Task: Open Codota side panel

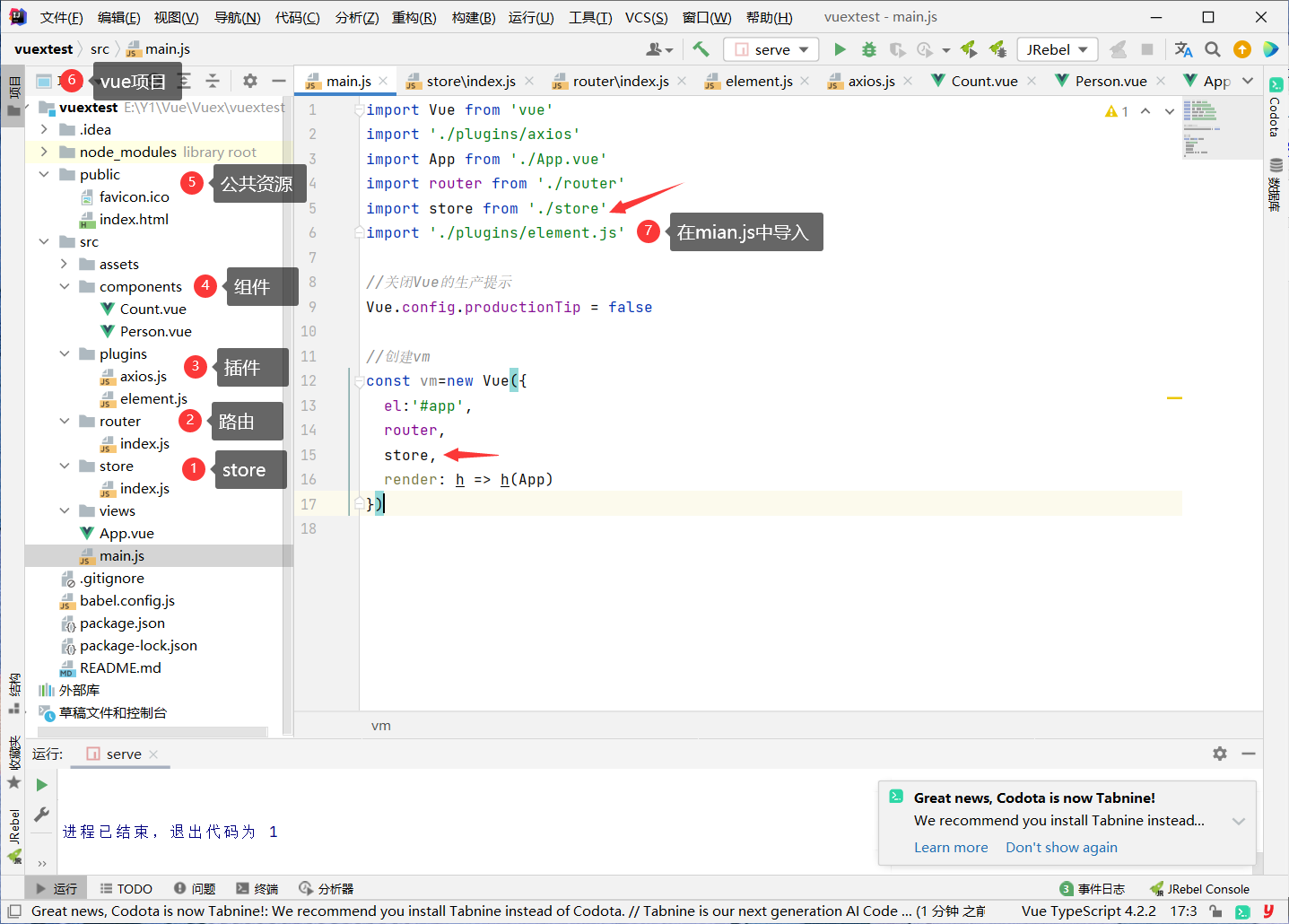Action: 1276,107
